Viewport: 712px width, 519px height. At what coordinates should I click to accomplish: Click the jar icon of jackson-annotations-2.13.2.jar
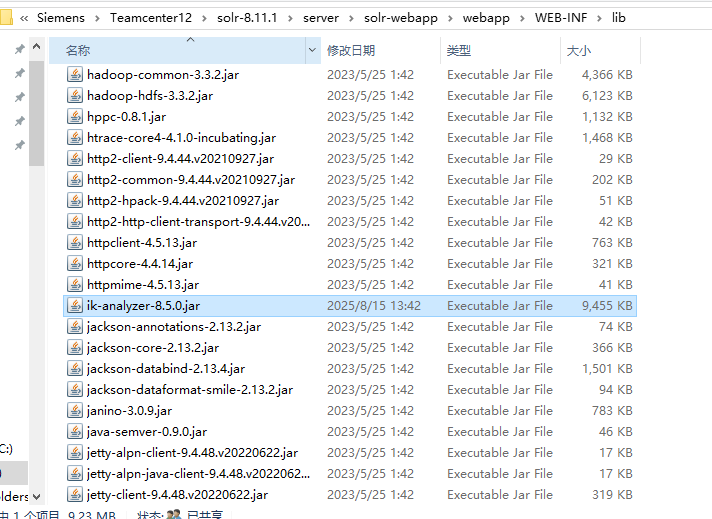tap(75, 326)
